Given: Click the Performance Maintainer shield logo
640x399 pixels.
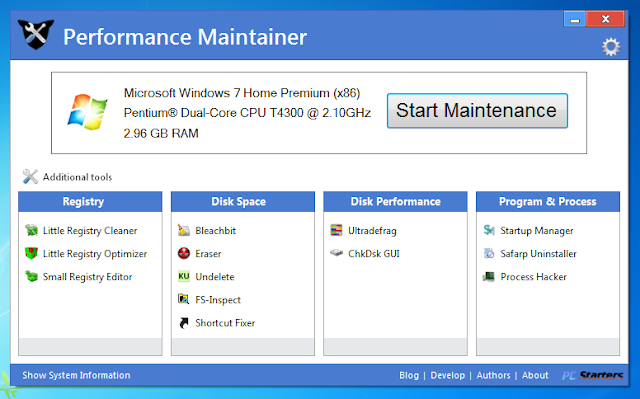Looking at the screenshot, I should coord(36,34).
